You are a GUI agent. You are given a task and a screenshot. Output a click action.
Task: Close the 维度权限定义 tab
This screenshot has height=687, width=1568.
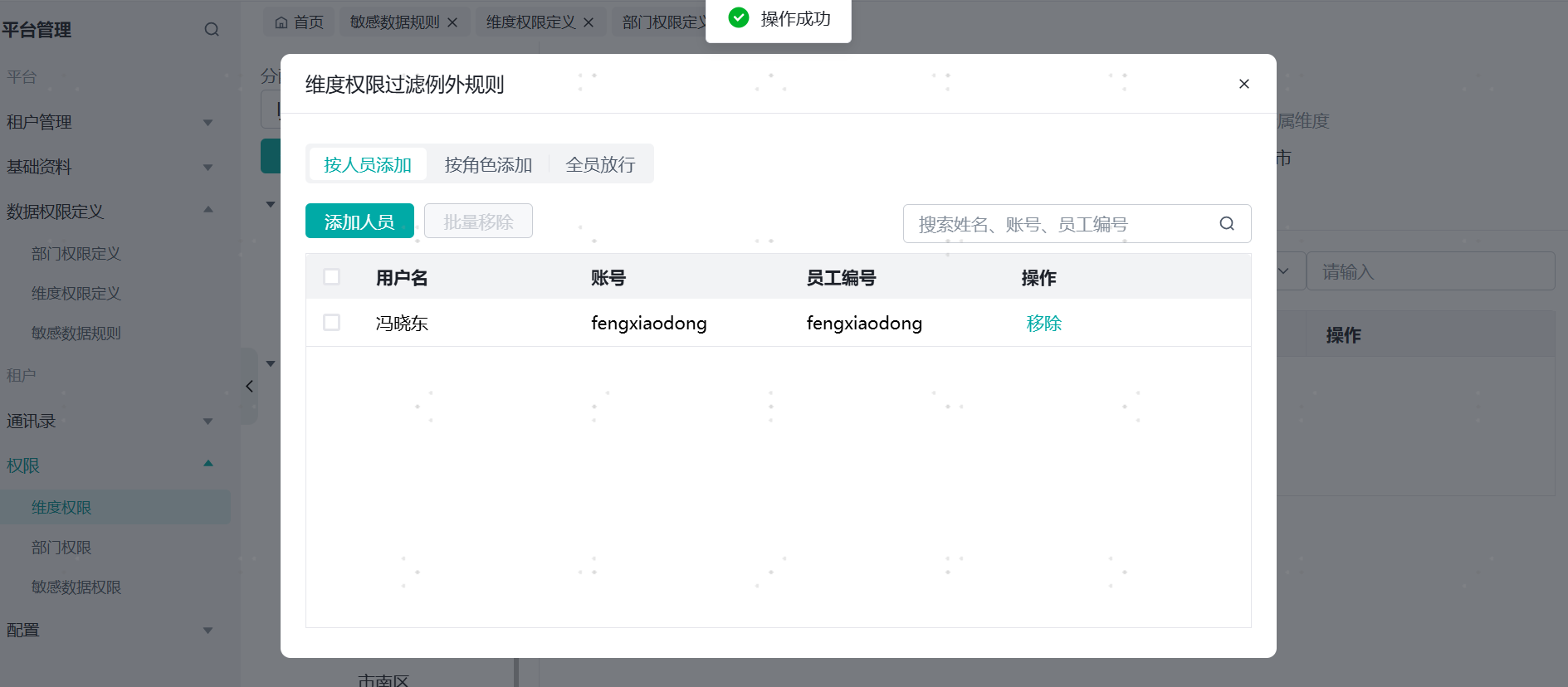(x=589, y=22)
